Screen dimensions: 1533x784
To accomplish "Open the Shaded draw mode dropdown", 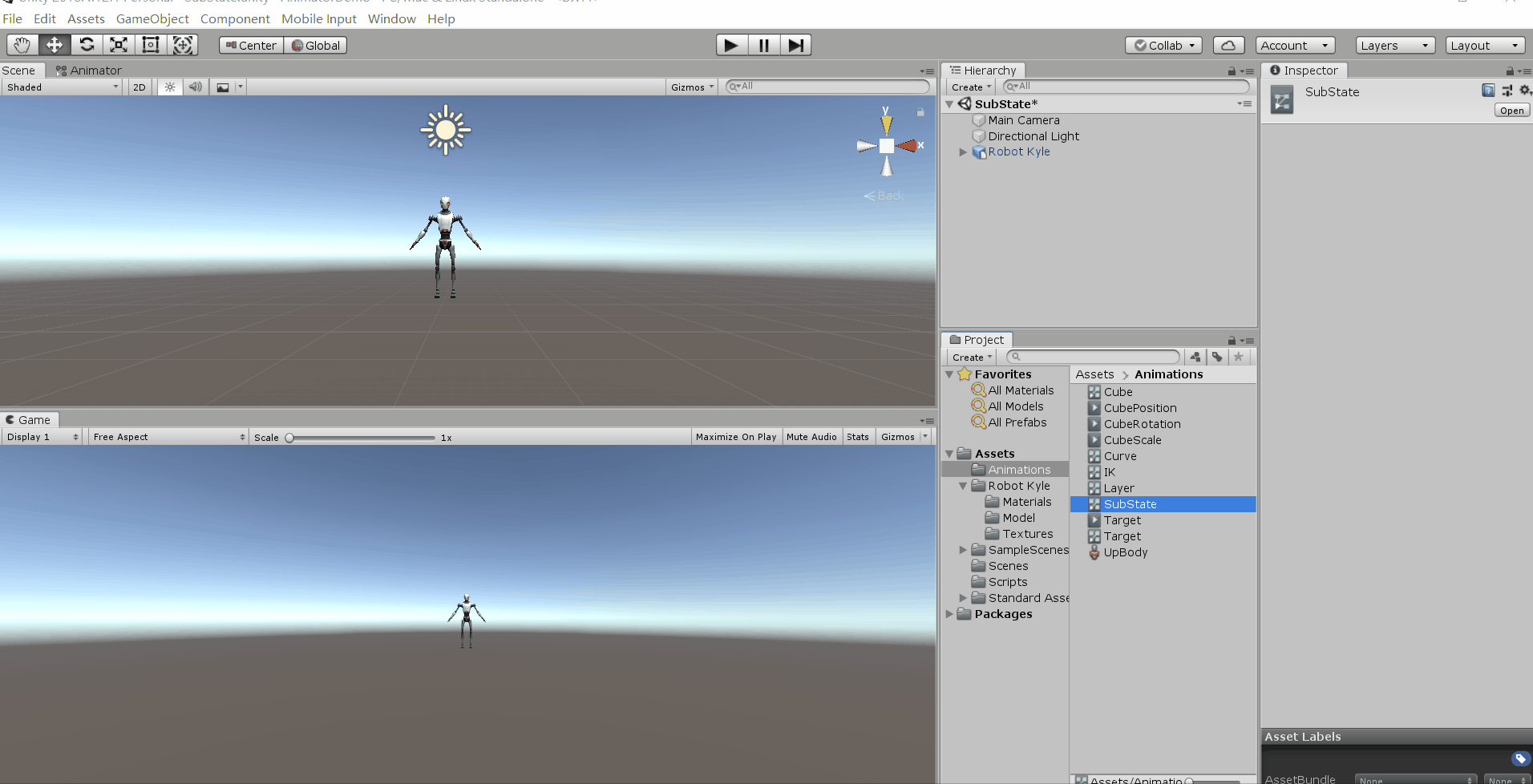I will coord(63,87).
